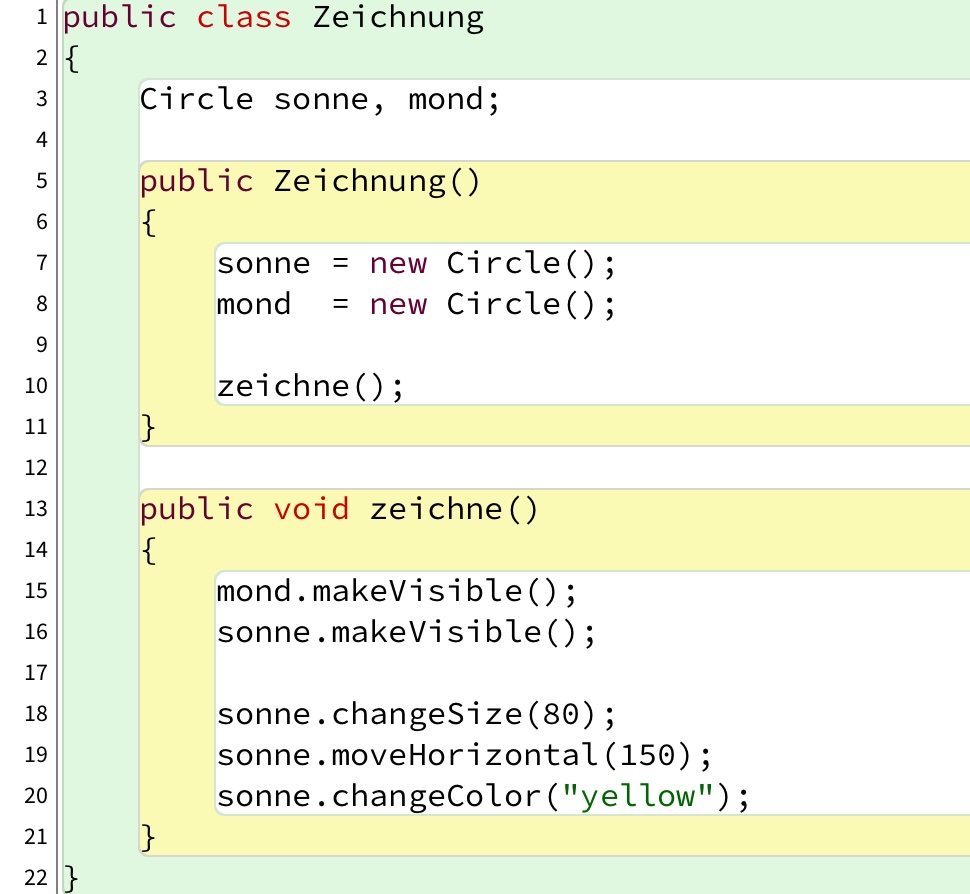Click on mond.makeVisible() statement

tap(397, 592)
